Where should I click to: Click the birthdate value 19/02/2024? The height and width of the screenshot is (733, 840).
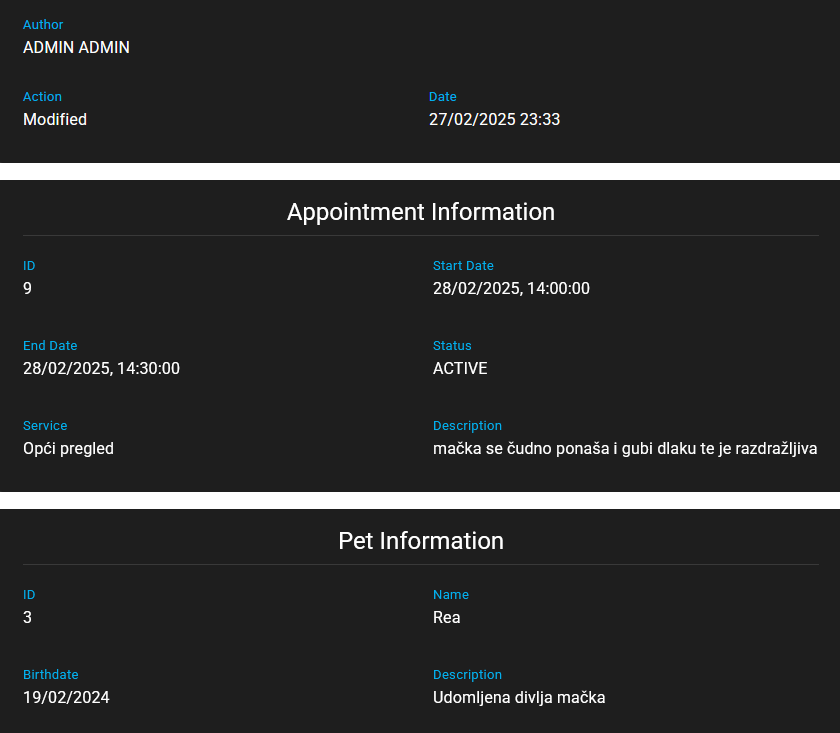coord(66,697)
